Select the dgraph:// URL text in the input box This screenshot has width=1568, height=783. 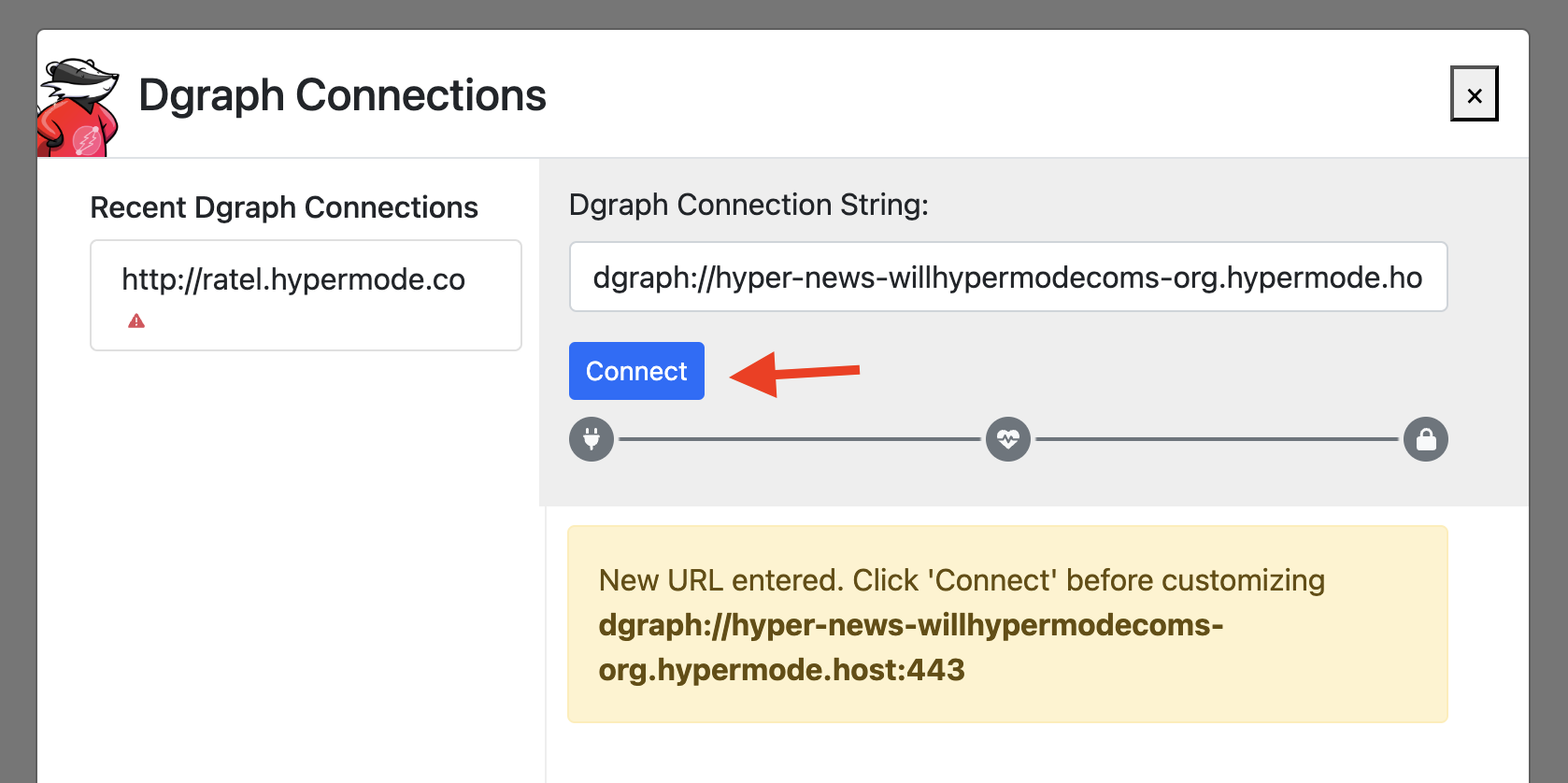click(x=1008, y=277)
